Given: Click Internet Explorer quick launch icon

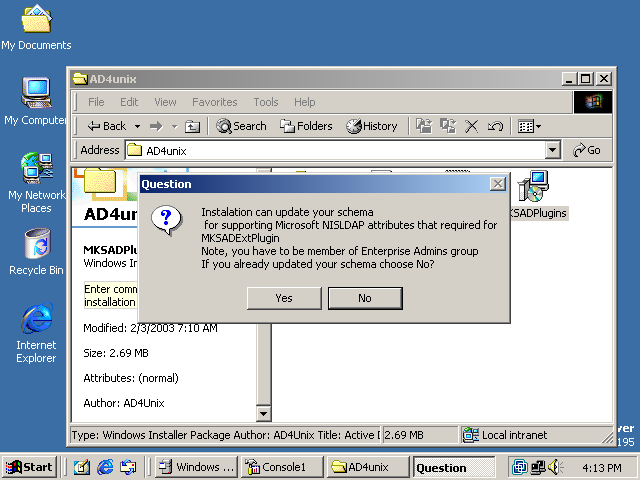Looking at the screenshot, I should (105, 467).
